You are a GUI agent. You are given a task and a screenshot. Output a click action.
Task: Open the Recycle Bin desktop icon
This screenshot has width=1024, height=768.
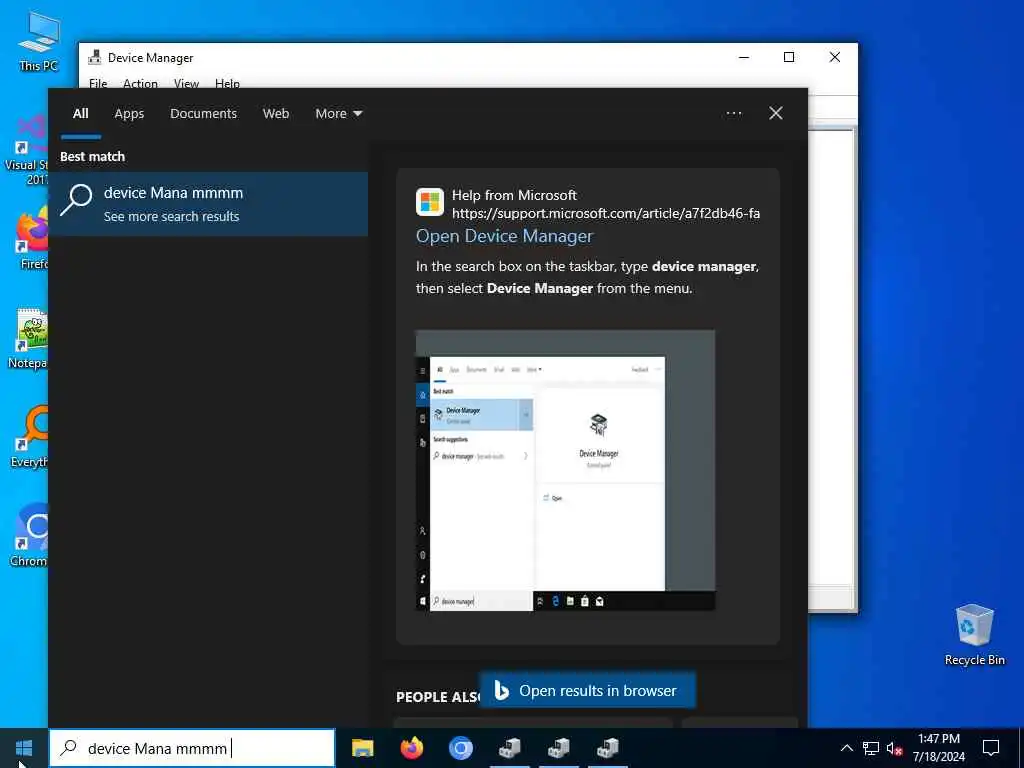(x=974, y=634)
